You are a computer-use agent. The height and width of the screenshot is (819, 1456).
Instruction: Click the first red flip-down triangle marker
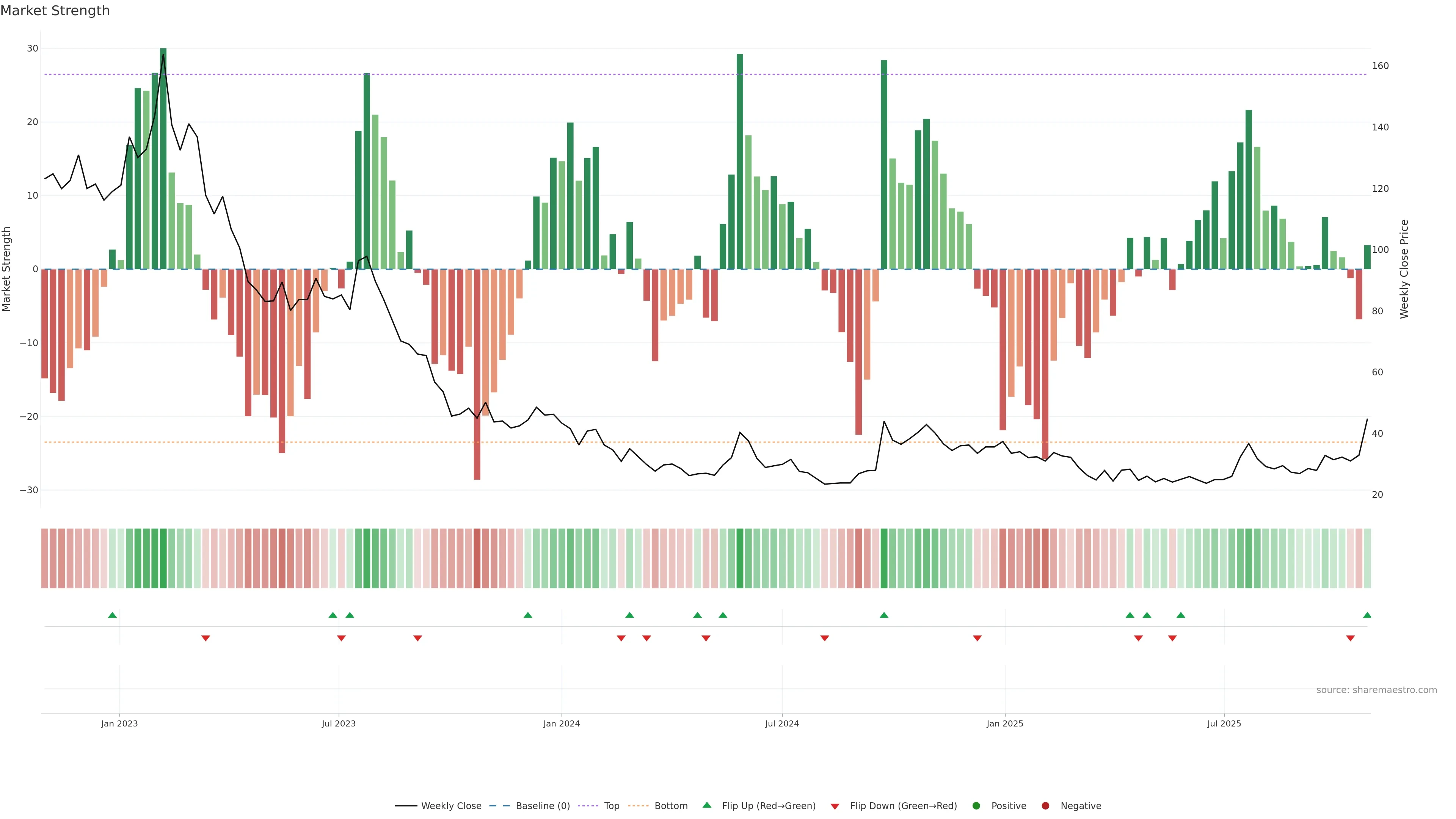tap(206, 638)
